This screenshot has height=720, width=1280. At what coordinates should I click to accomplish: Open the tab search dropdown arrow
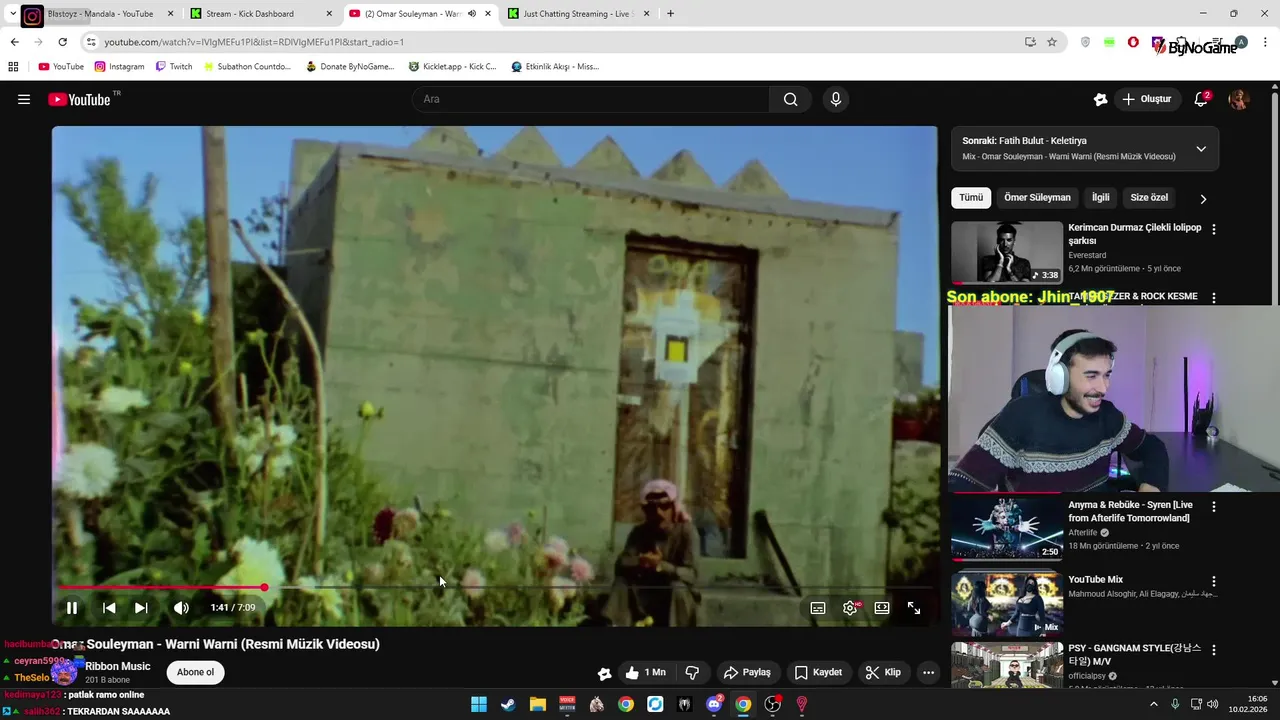click(x=12, y=14)
